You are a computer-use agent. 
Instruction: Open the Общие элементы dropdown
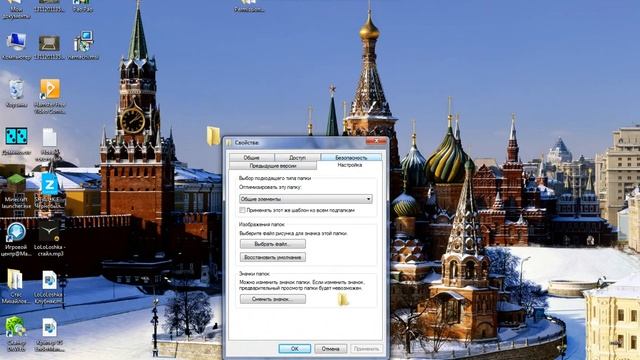pos(306,199)
